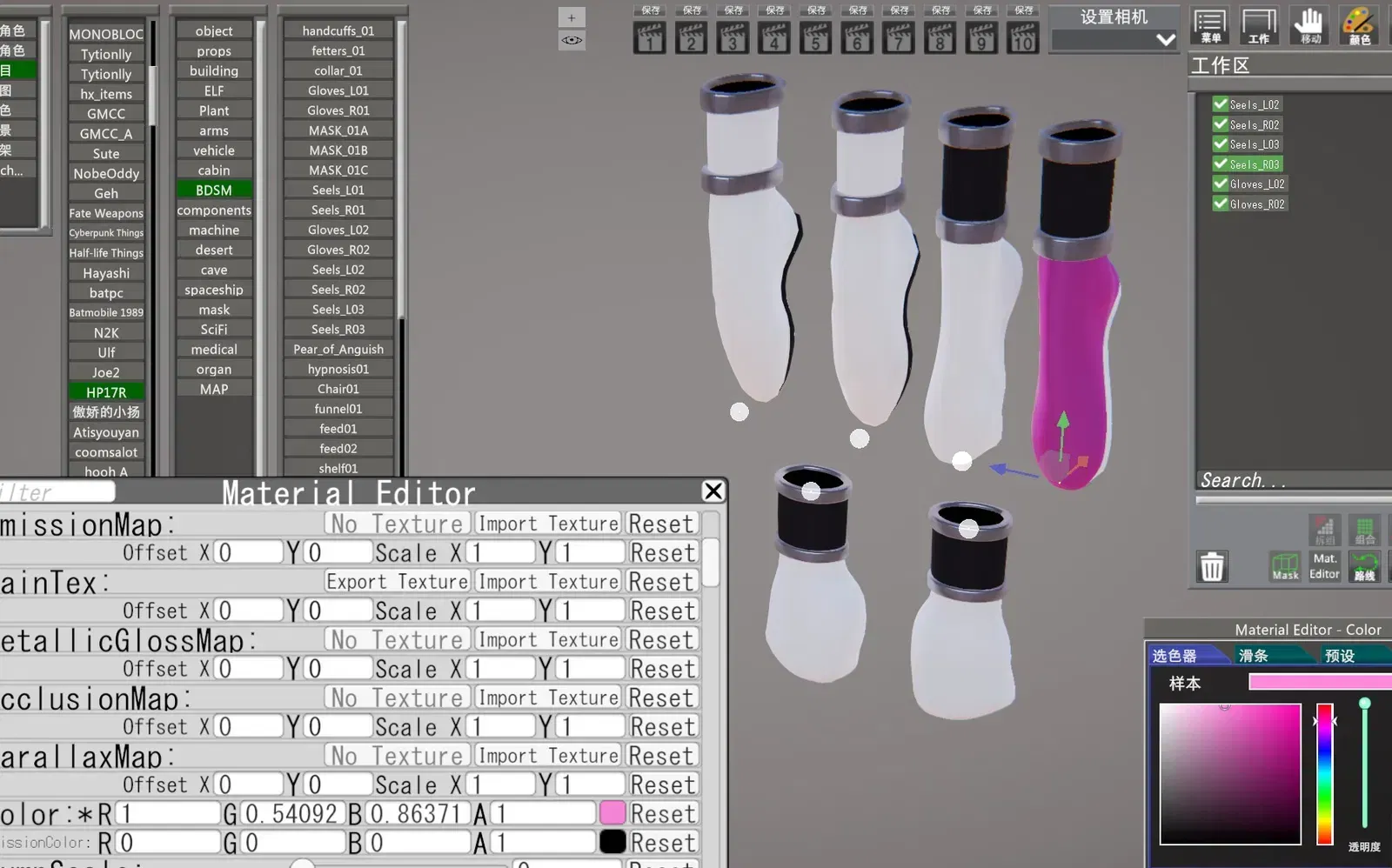Select camera slot 3 clapperboard icon
This screenshot has height=868, width=1392.
coord(733,37)
